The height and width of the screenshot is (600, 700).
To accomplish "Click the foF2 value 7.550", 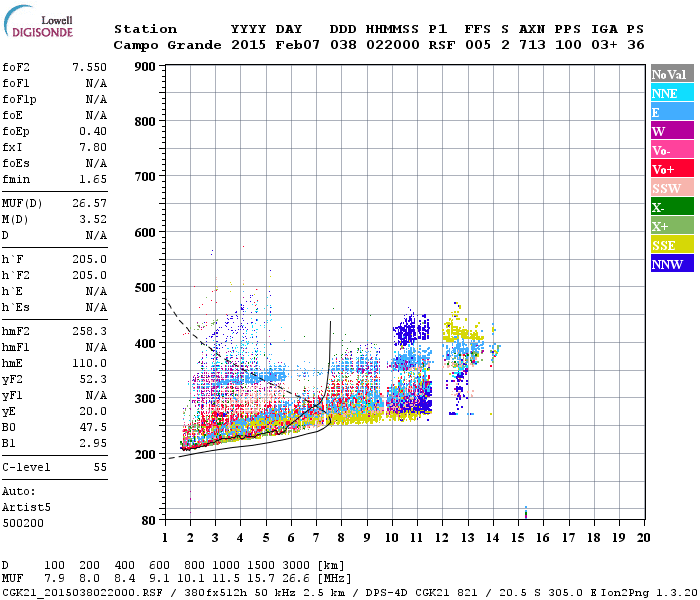I will pyautogui.click(x=90, y=67).
